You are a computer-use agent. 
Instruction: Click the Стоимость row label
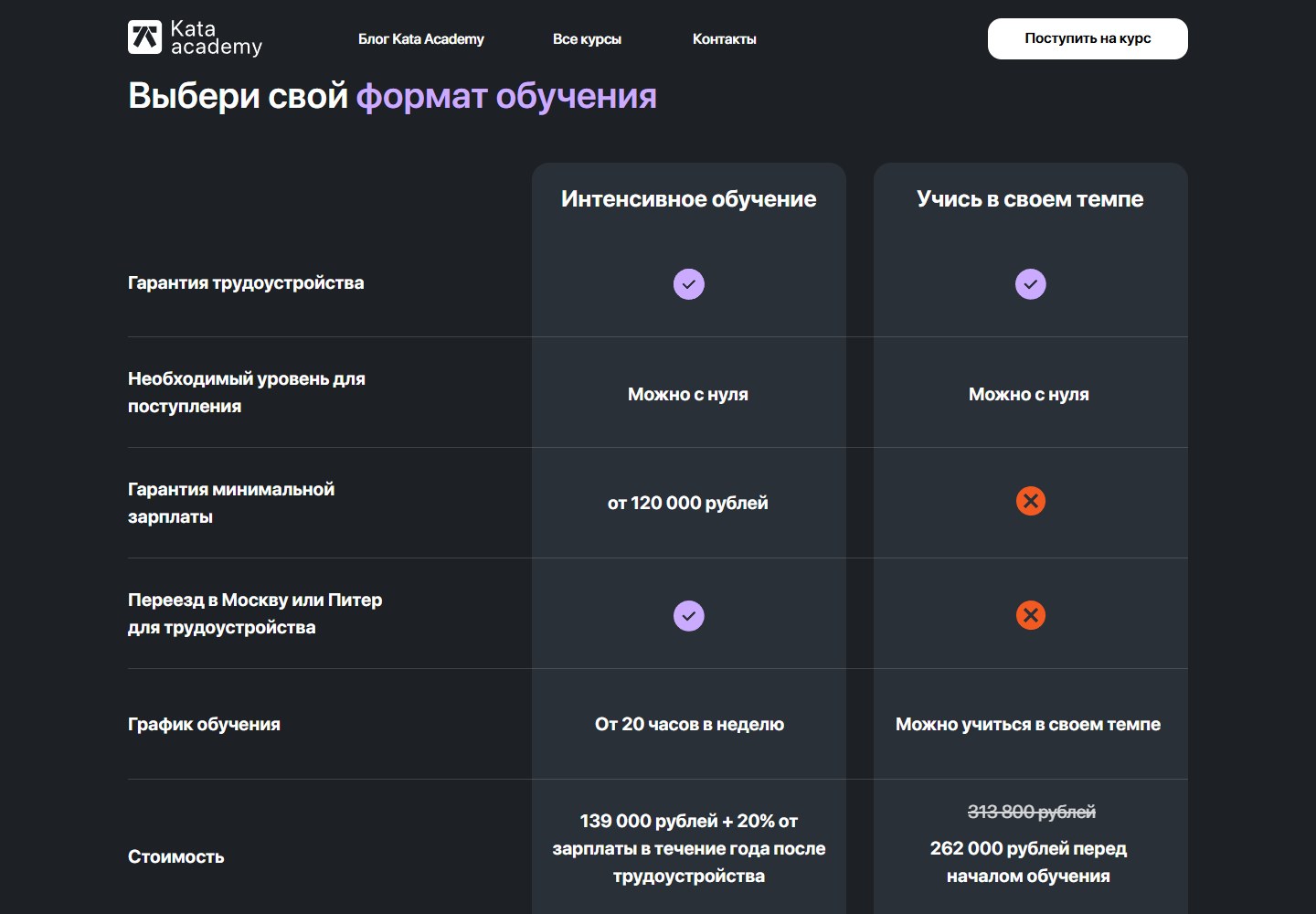click(175, 857)
